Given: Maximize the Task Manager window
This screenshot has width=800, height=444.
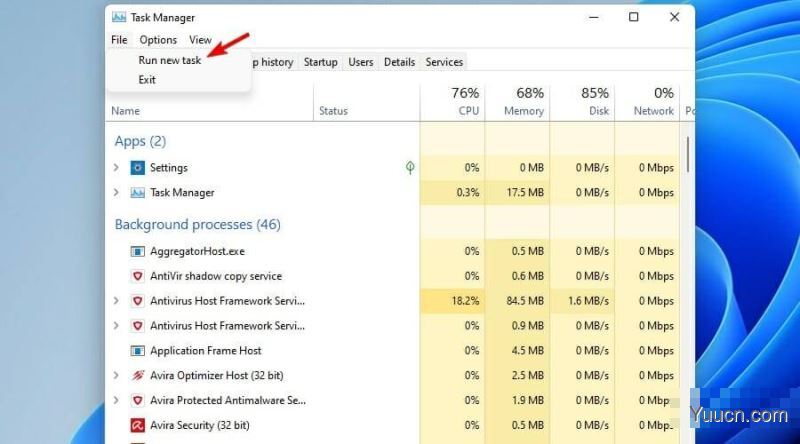Looking at the screenshot, I should tap(633, 17).
